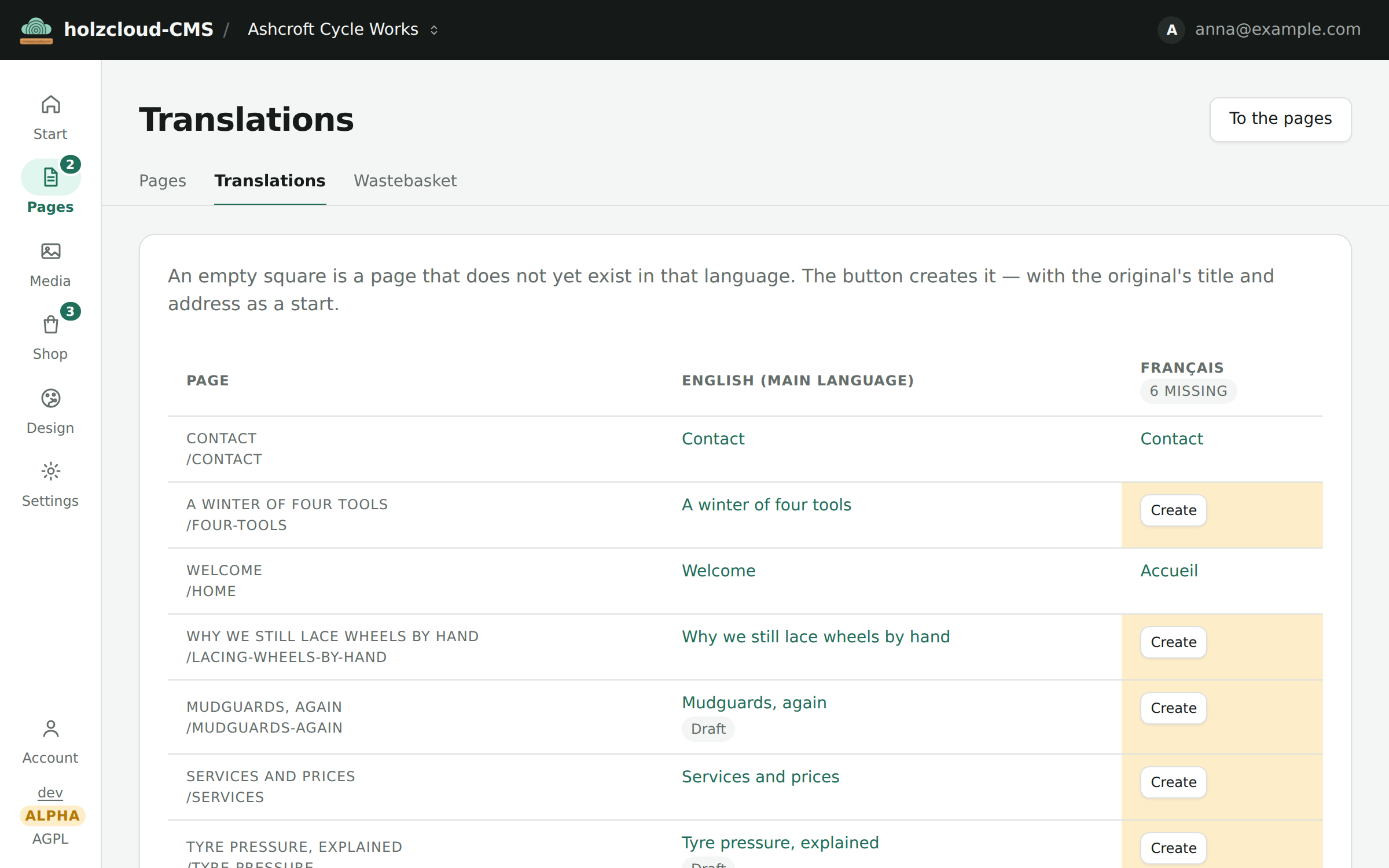This screenshot has height=868, width=1389.
Task: Click the dev link in sidebar footer
Action: [x=50, y=793]
